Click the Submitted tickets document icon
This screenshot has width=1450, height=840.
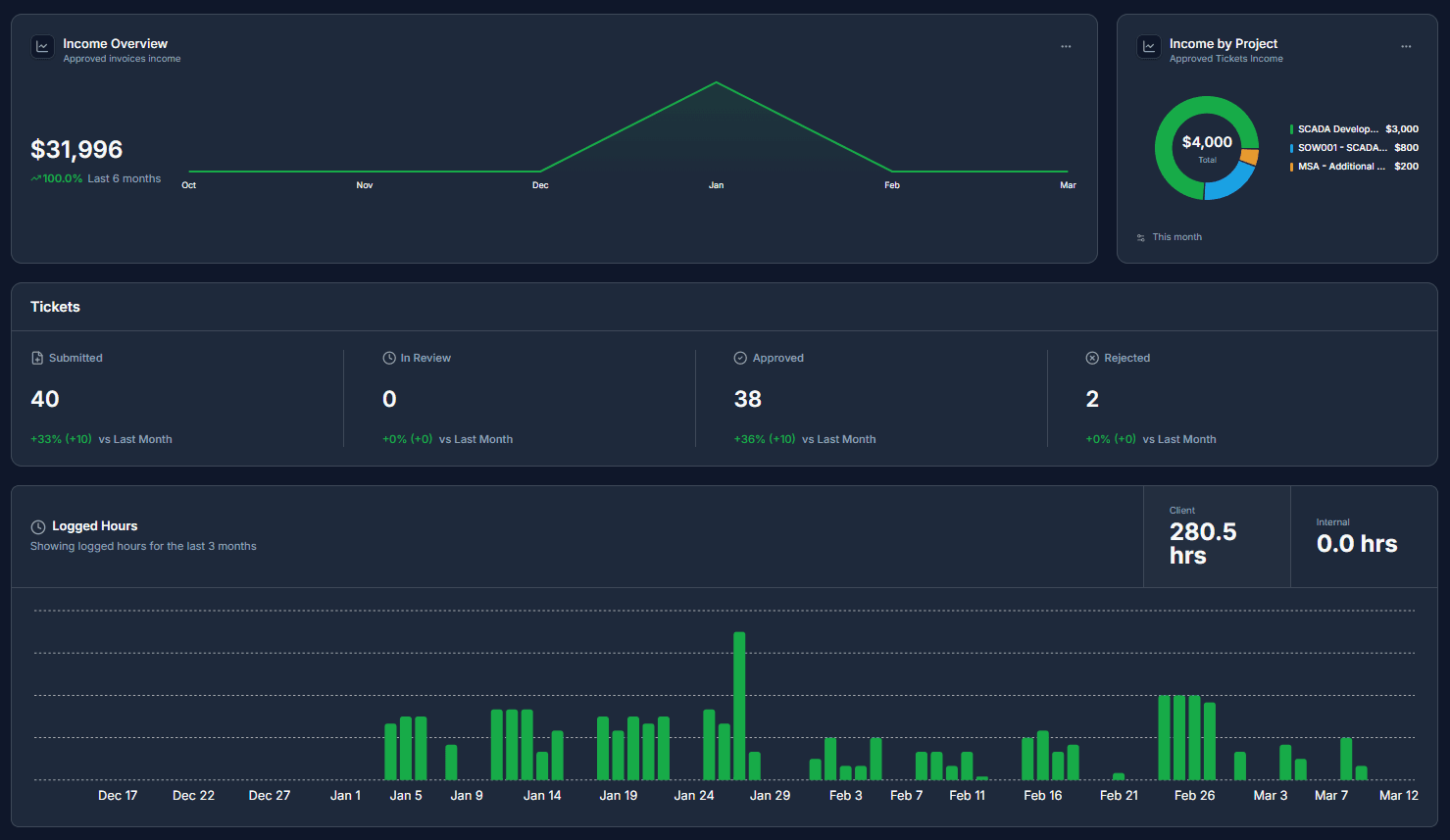tap(37, 358)
